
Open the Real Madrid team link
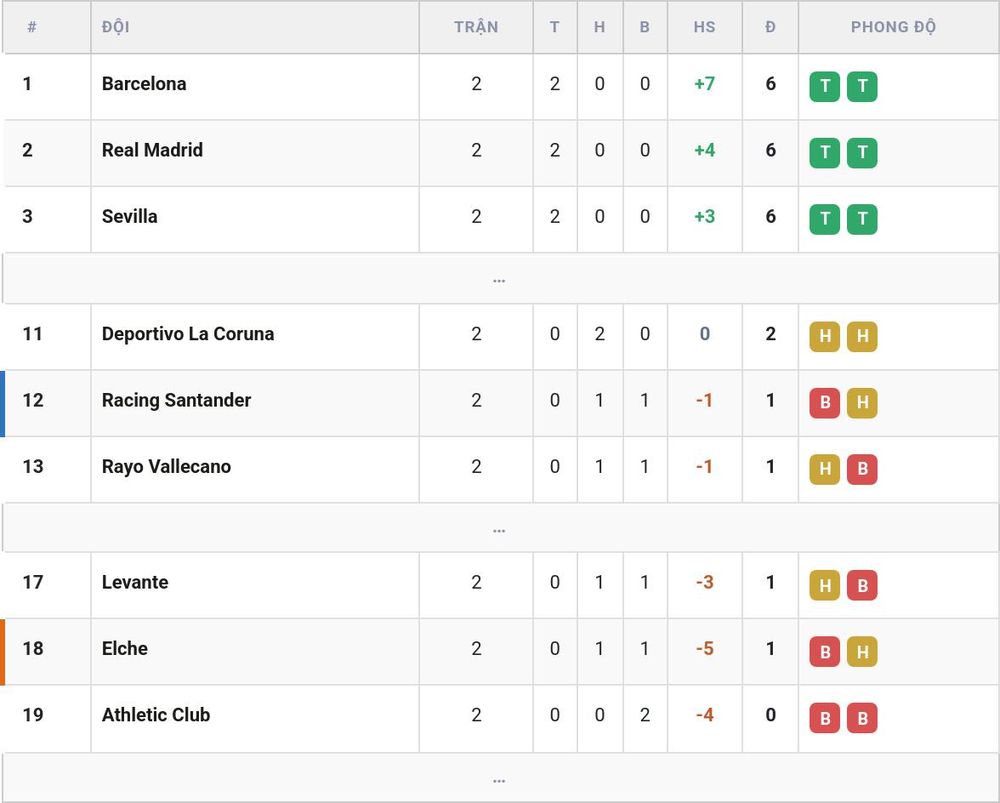pyautogui.click(x=152, y=150)
